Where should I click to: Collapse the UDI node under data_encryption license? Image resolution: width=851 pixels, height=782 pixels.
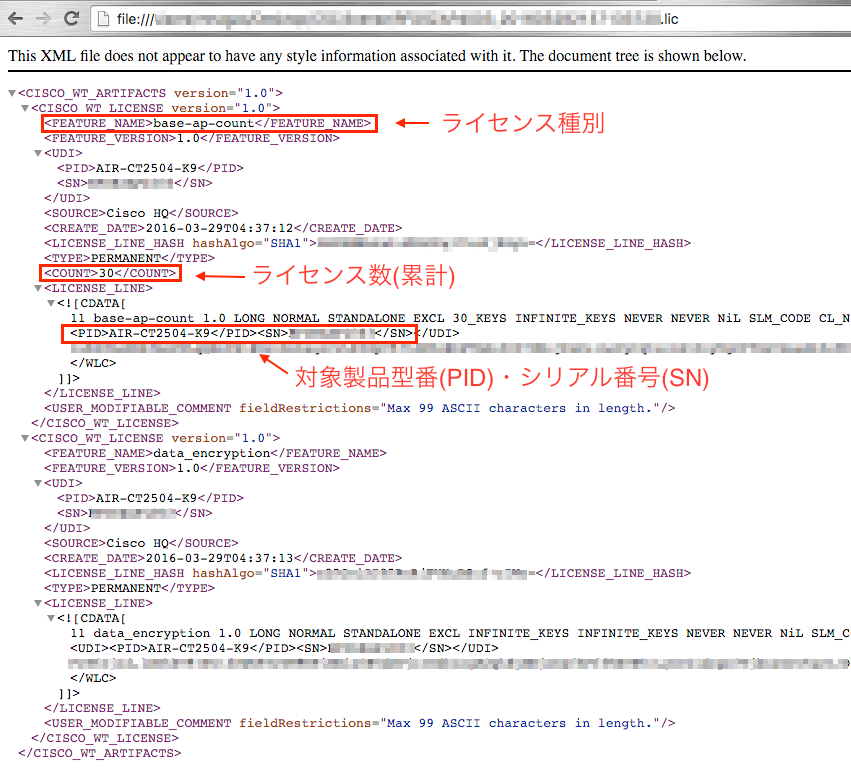[38, 483]
